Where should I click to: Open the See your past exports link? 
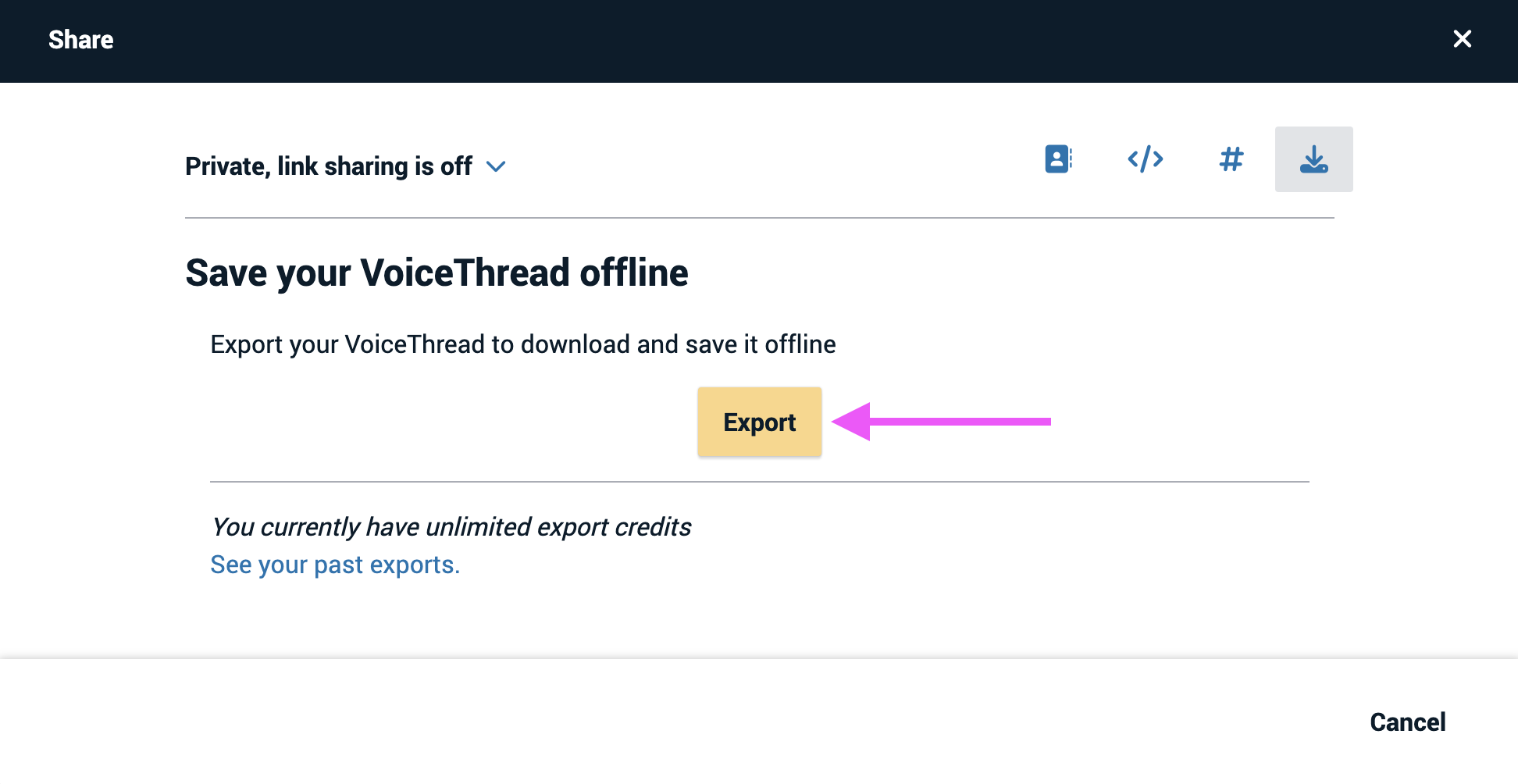click(335, 565)
